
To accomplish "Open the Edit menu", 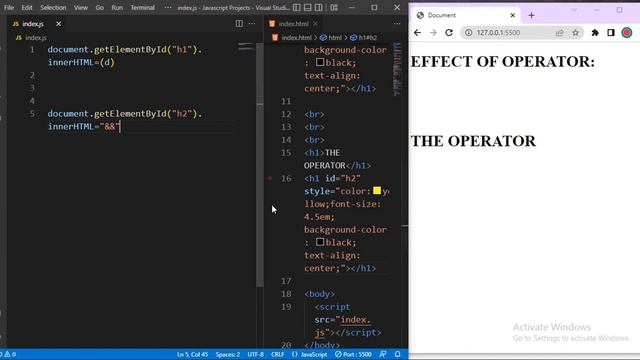I will tap(27, 7).
